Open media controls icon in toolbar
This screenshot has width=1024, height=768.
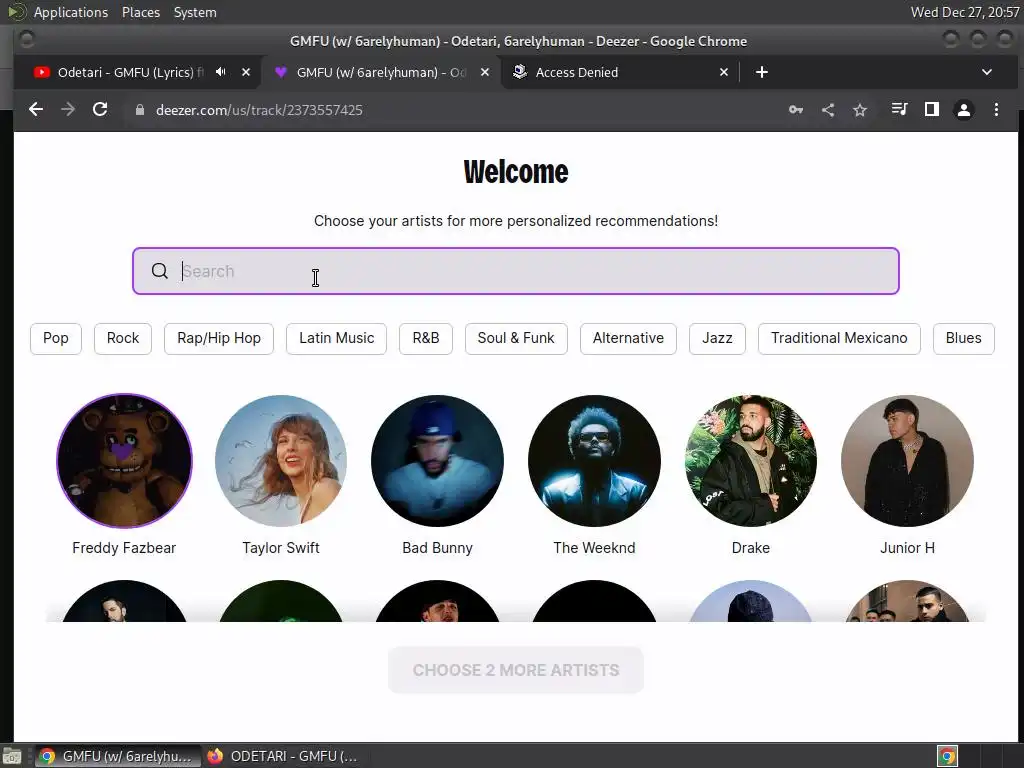tap(899, 110)
